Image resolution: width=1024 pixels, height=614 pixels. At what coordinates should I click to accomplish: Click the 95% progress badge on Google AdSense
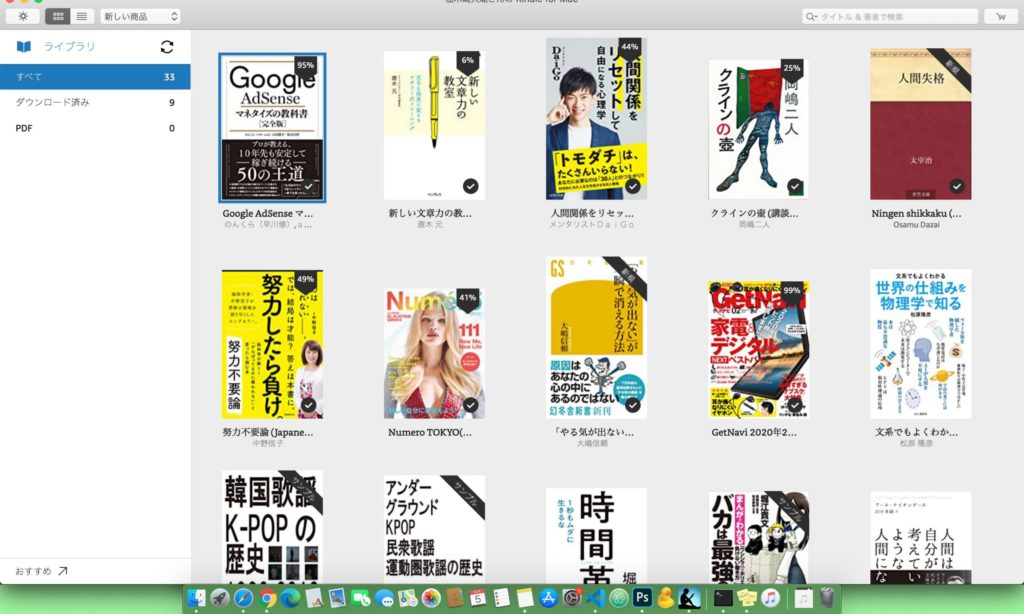click(x=306, y=66)
